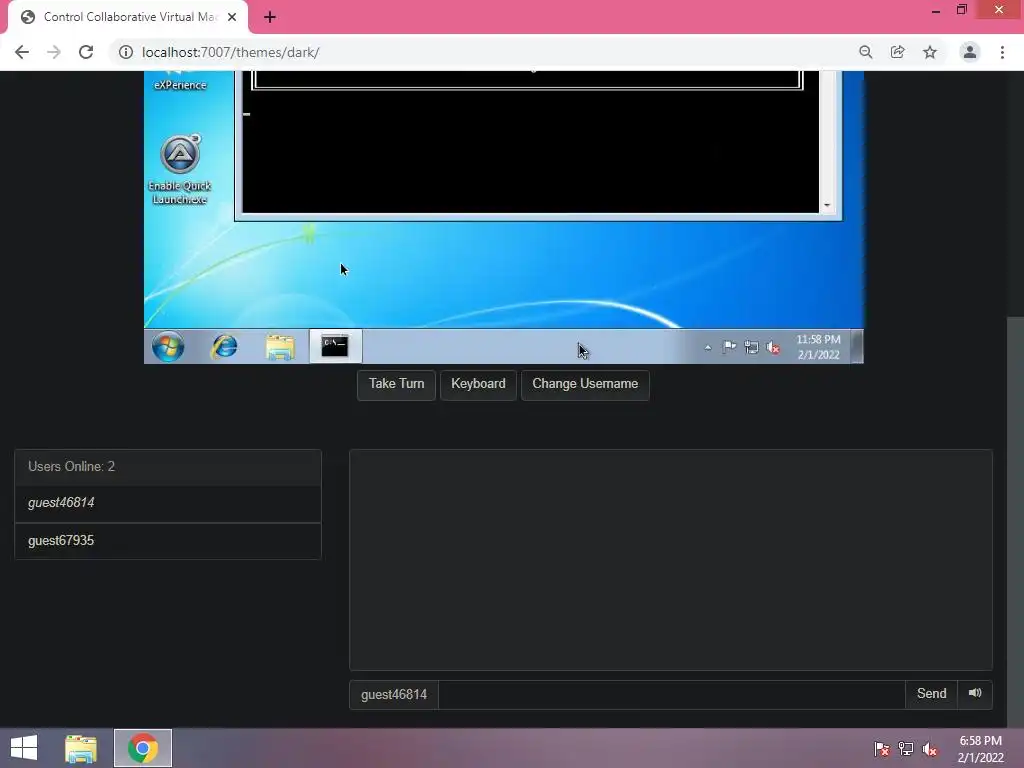
Task: Open Enable Quick Launch.exe desktop icon
Action: pyautogui.click(x=180, y=170)
